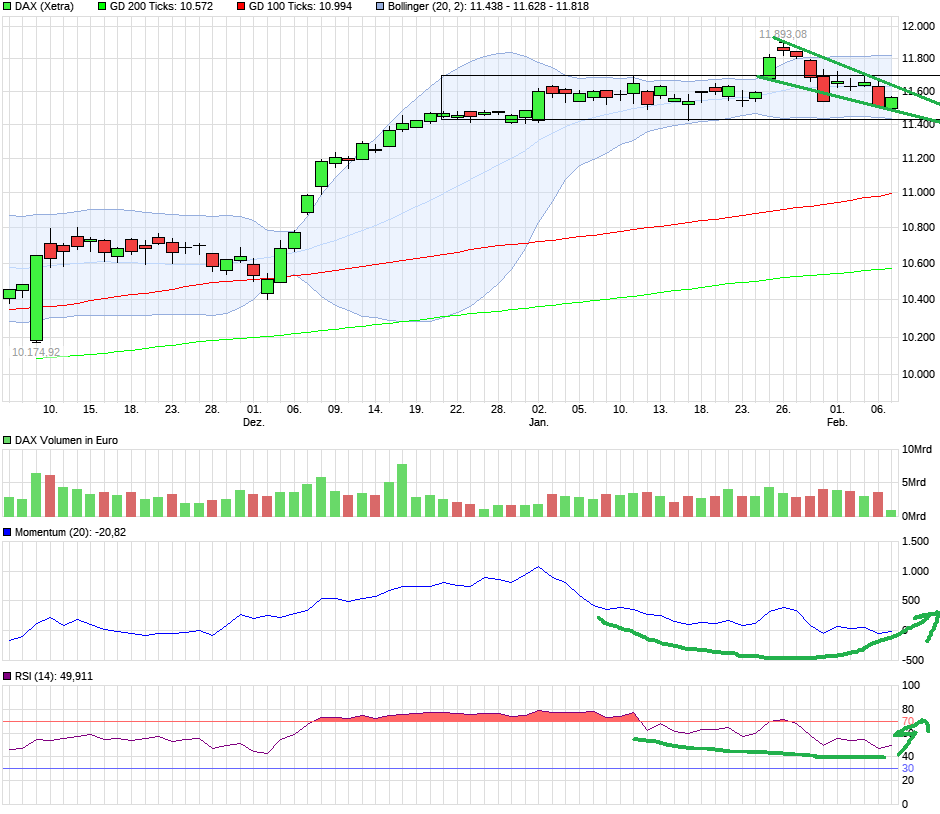Click the 'RSI (14): 49,911' label
This screenshot has width=940, height=814.
[54, 676]
